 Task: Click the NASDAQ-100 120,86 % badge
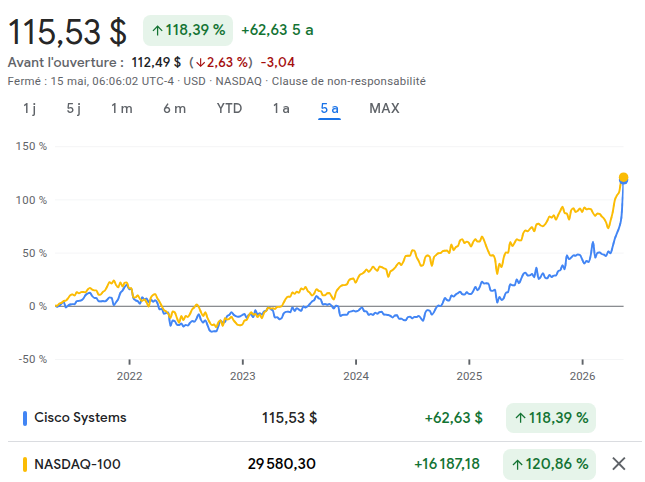coord(550,464)
